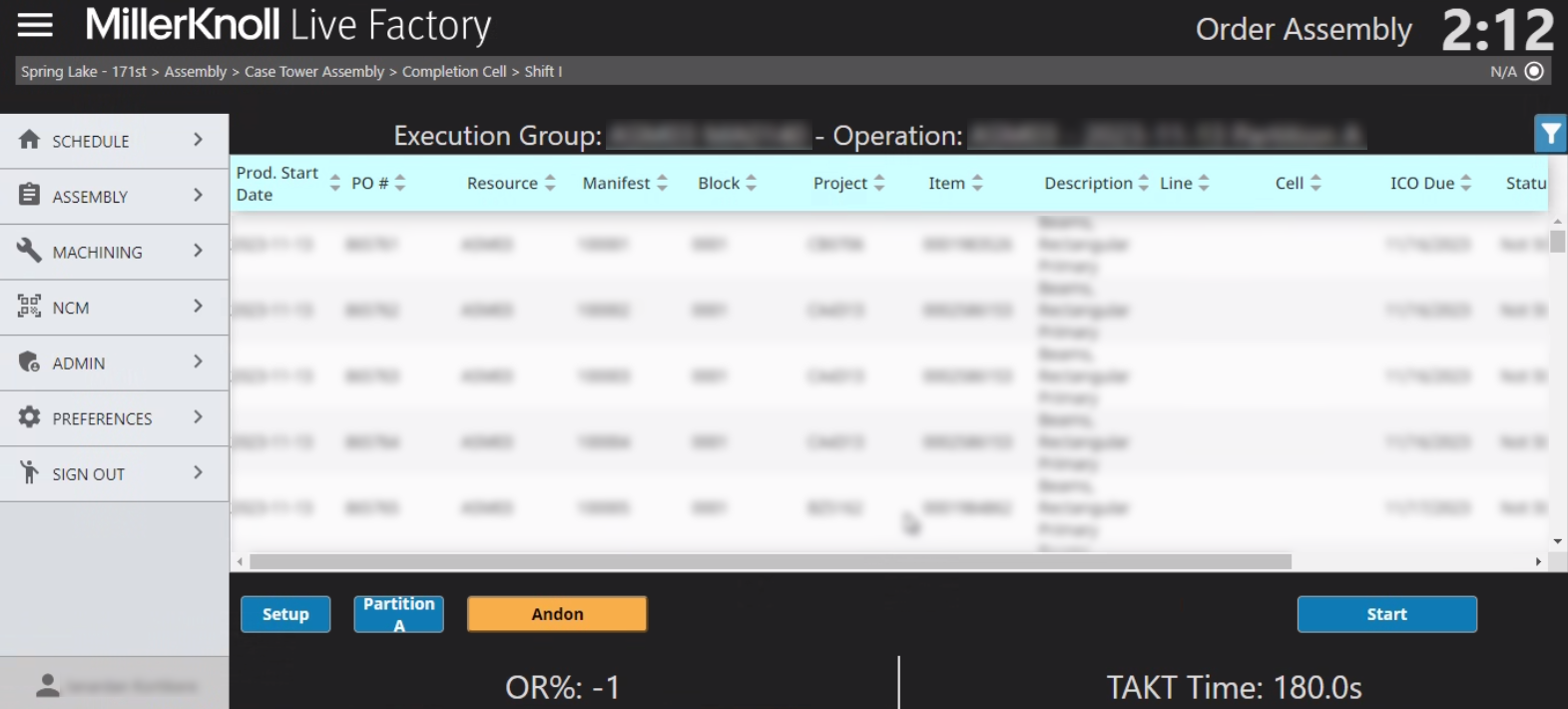Click the scroll right arrow
The image size is (1568, 709).
click(1538, 562)
